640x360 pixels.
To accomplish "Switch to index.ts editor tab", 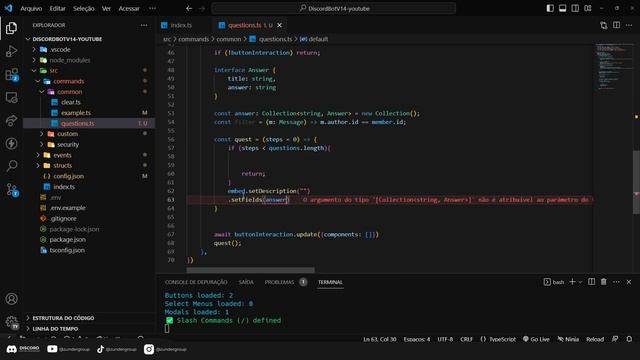I will coord(181,25).
